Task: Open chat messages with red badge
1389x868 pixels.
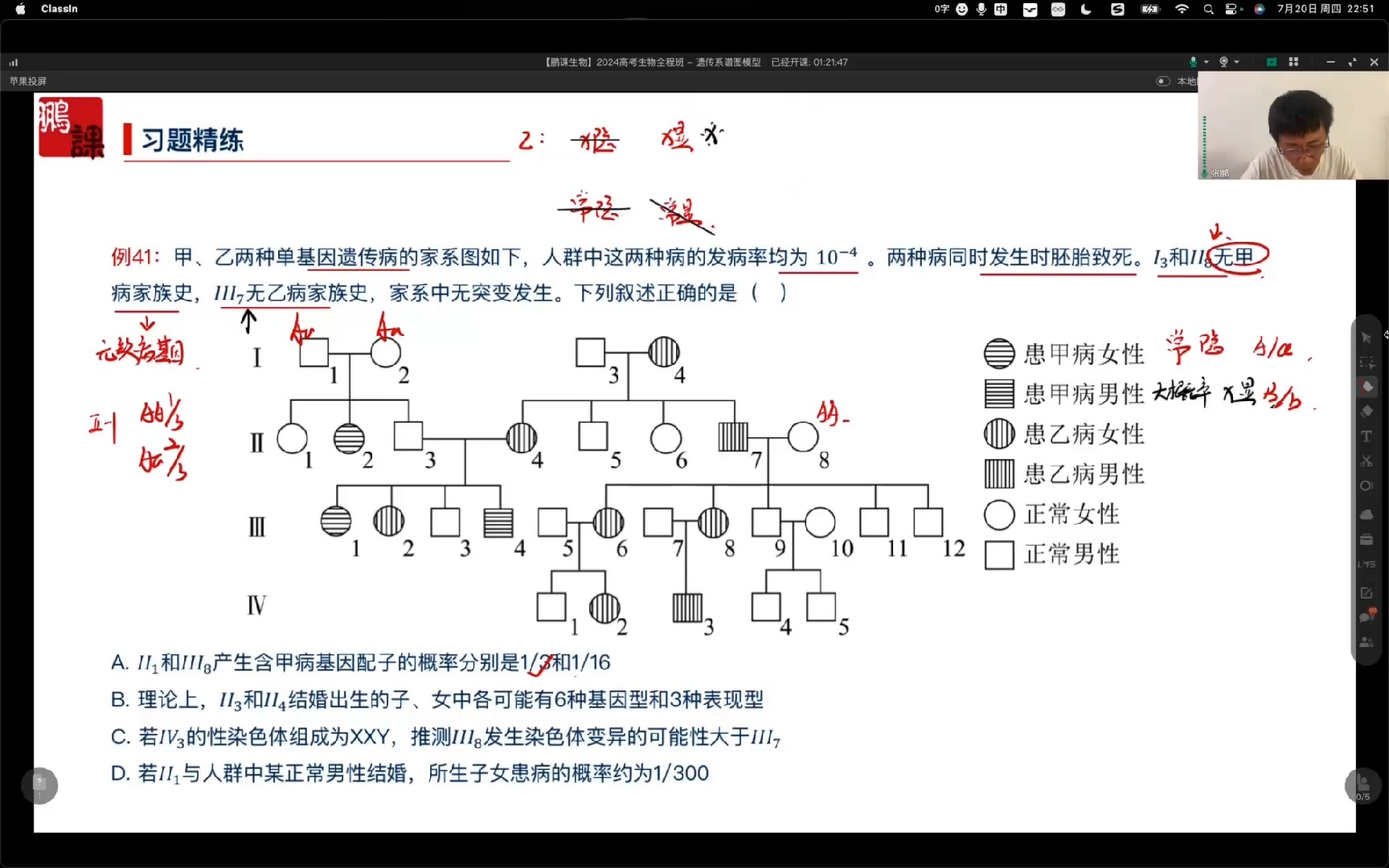Action: [1366, 616]
